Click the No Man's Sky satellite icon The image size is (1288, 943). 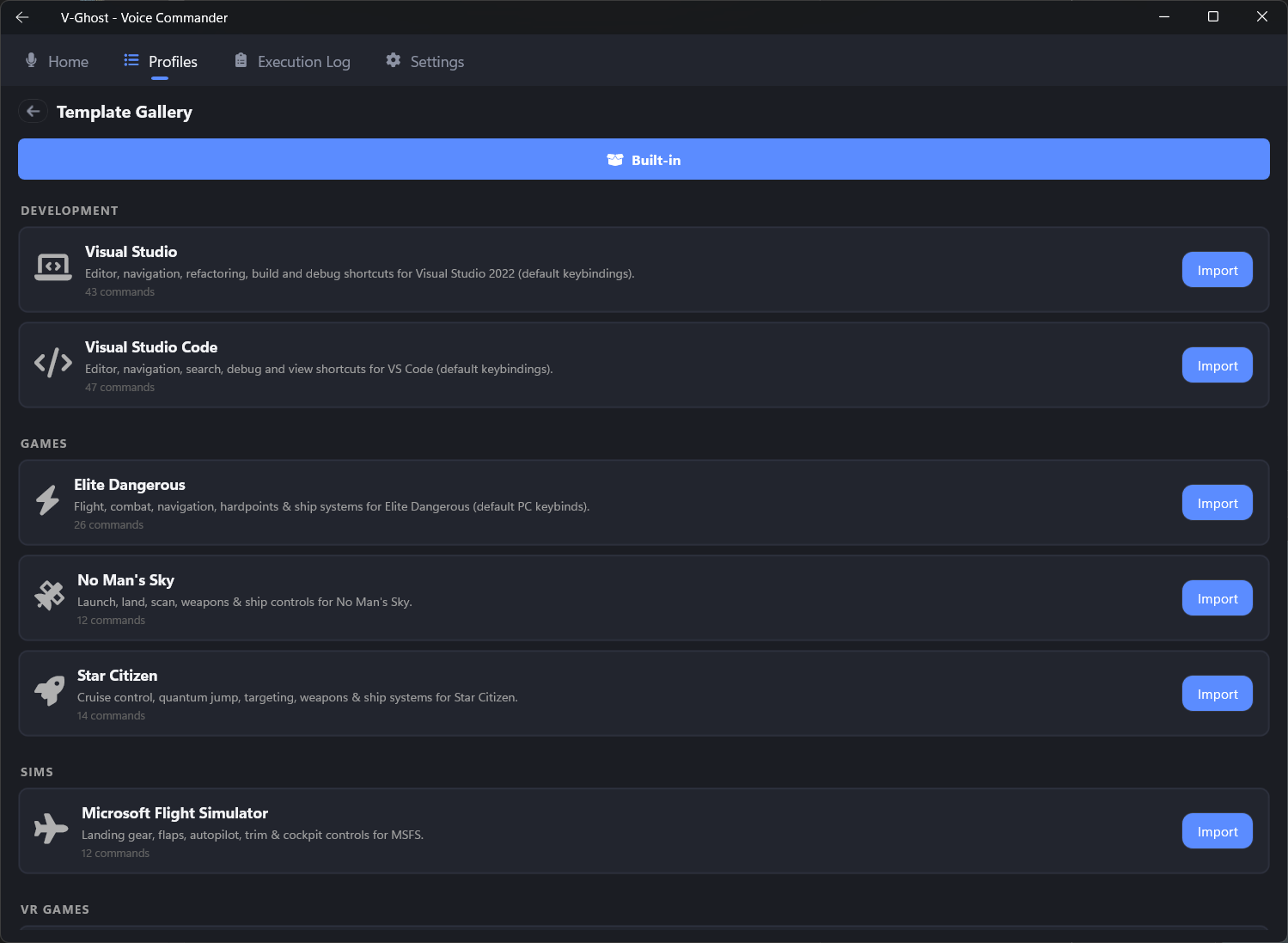[x=50, y=595]
